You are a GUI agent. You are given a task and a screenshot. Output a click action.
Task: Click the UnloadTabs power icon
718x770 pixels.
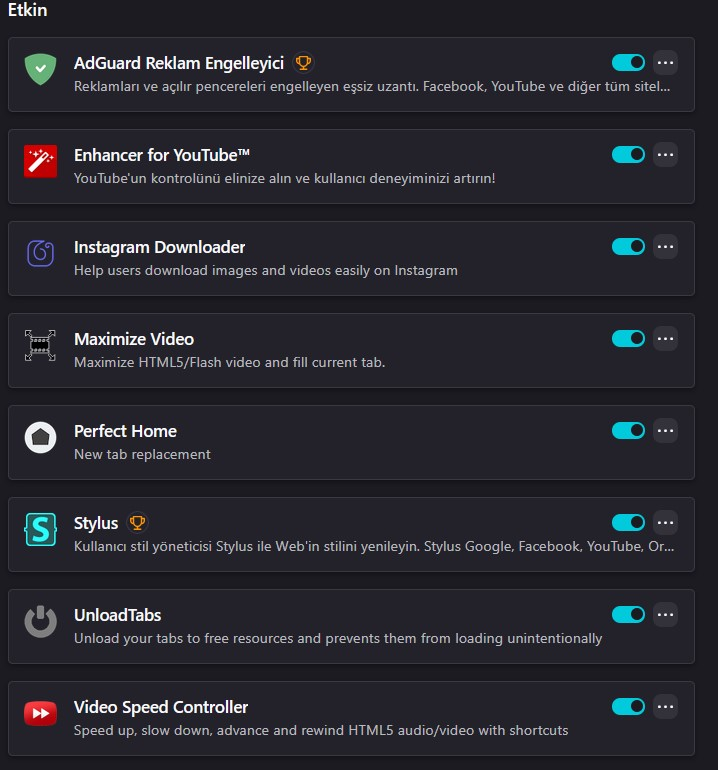[x=40, y=621]
